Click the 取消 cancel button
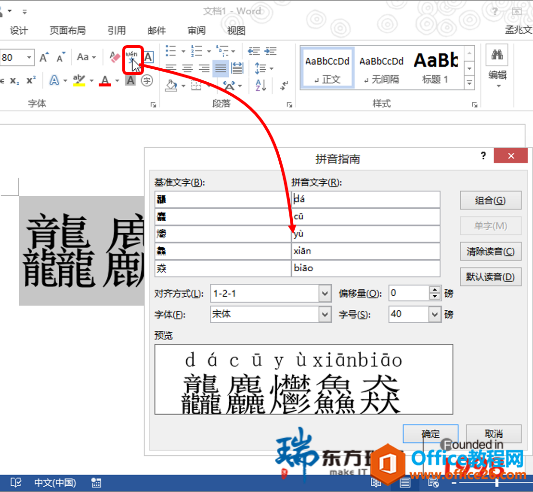Image resolution: width=533 pixels, height=492 pixels. click(x=494, y=434)
